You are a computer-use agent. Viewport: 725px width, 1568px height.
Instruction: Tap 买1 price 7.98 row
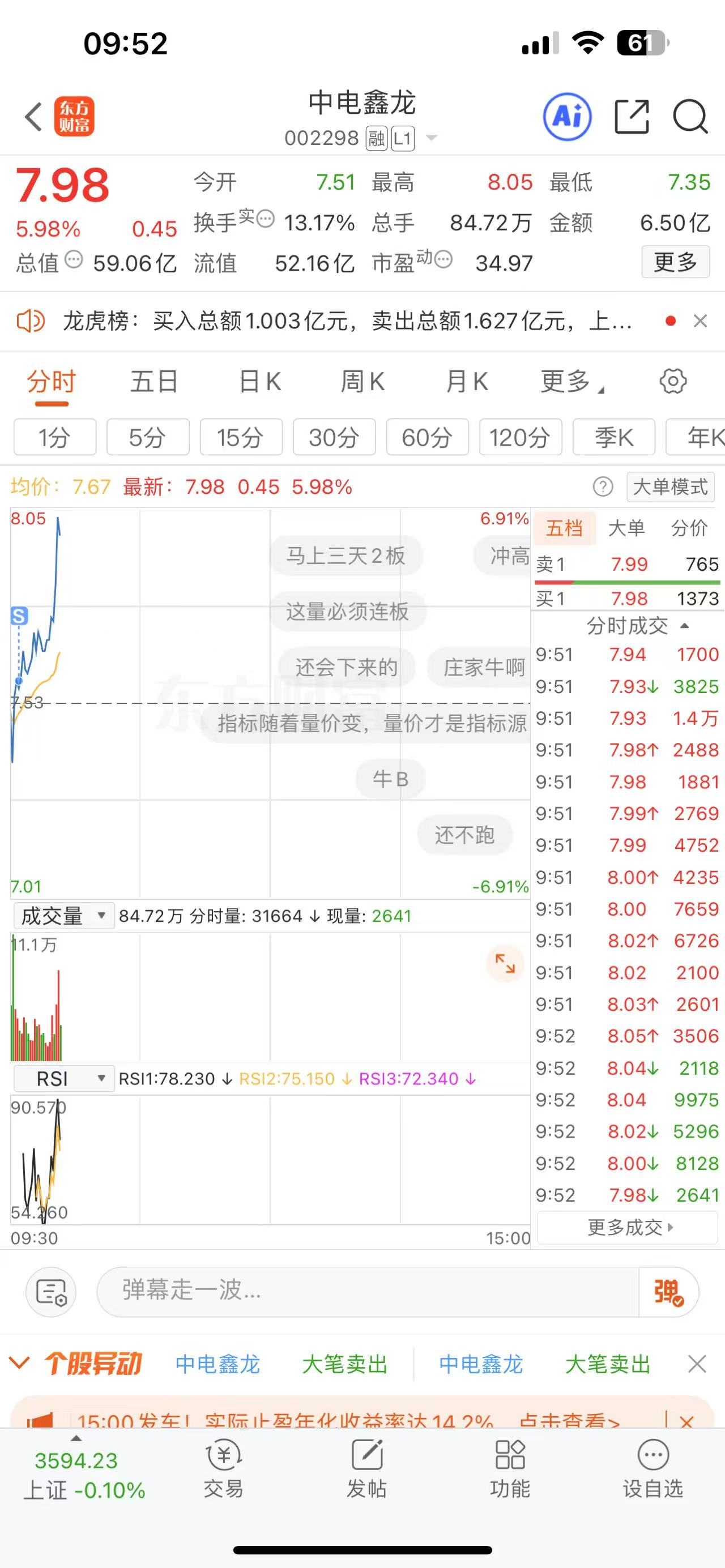pyautogui.click(x=627, y=599)
